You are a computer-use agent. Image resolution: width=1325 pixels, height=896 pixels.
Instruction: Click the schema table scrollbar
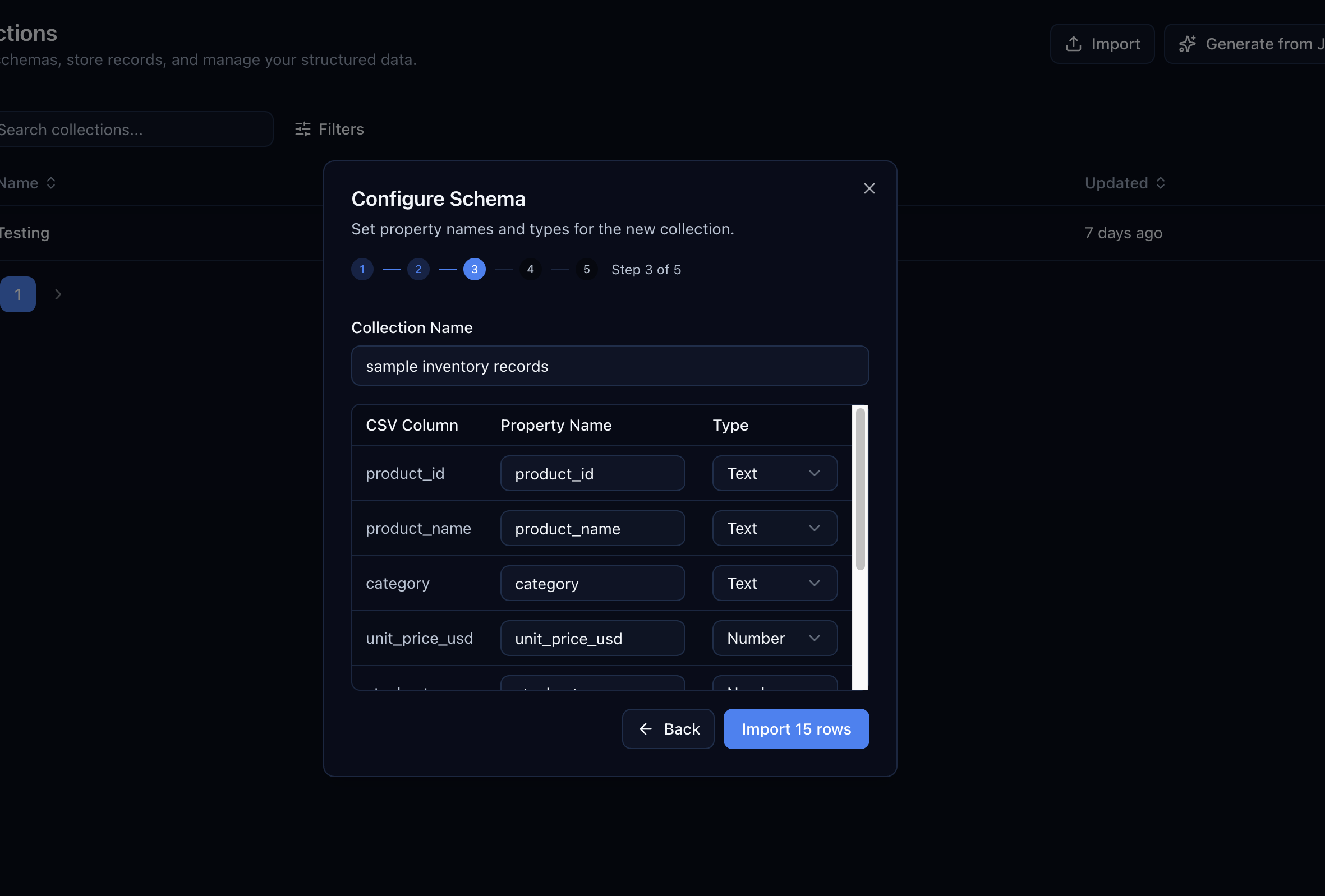coord(860,490)
